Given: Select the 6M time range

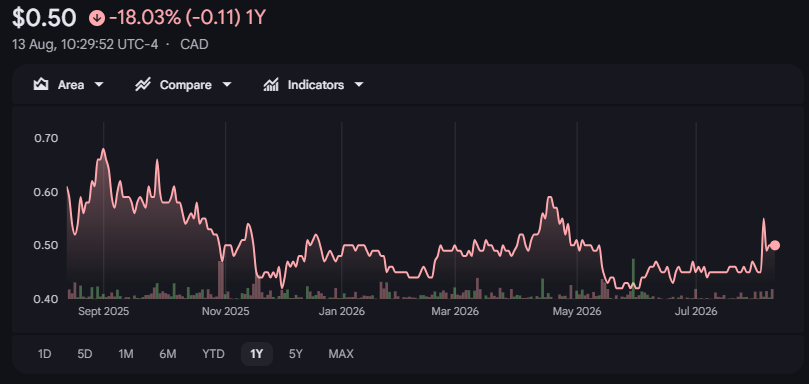Looking at the screenshot, I should click(168, 354).
